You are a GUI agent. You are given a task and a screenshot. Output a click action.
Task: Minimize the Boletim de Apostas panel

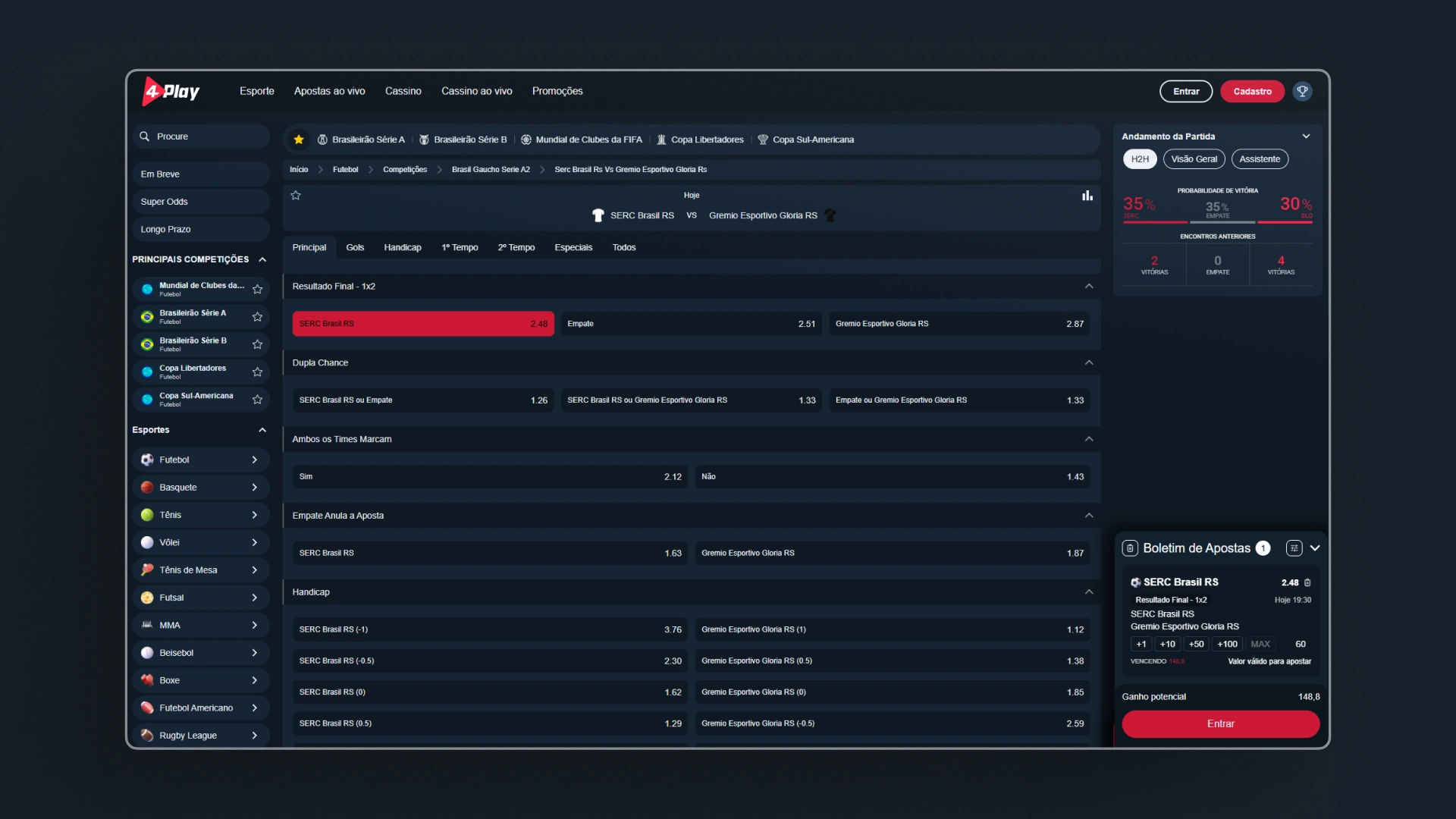click(1315, 548)
